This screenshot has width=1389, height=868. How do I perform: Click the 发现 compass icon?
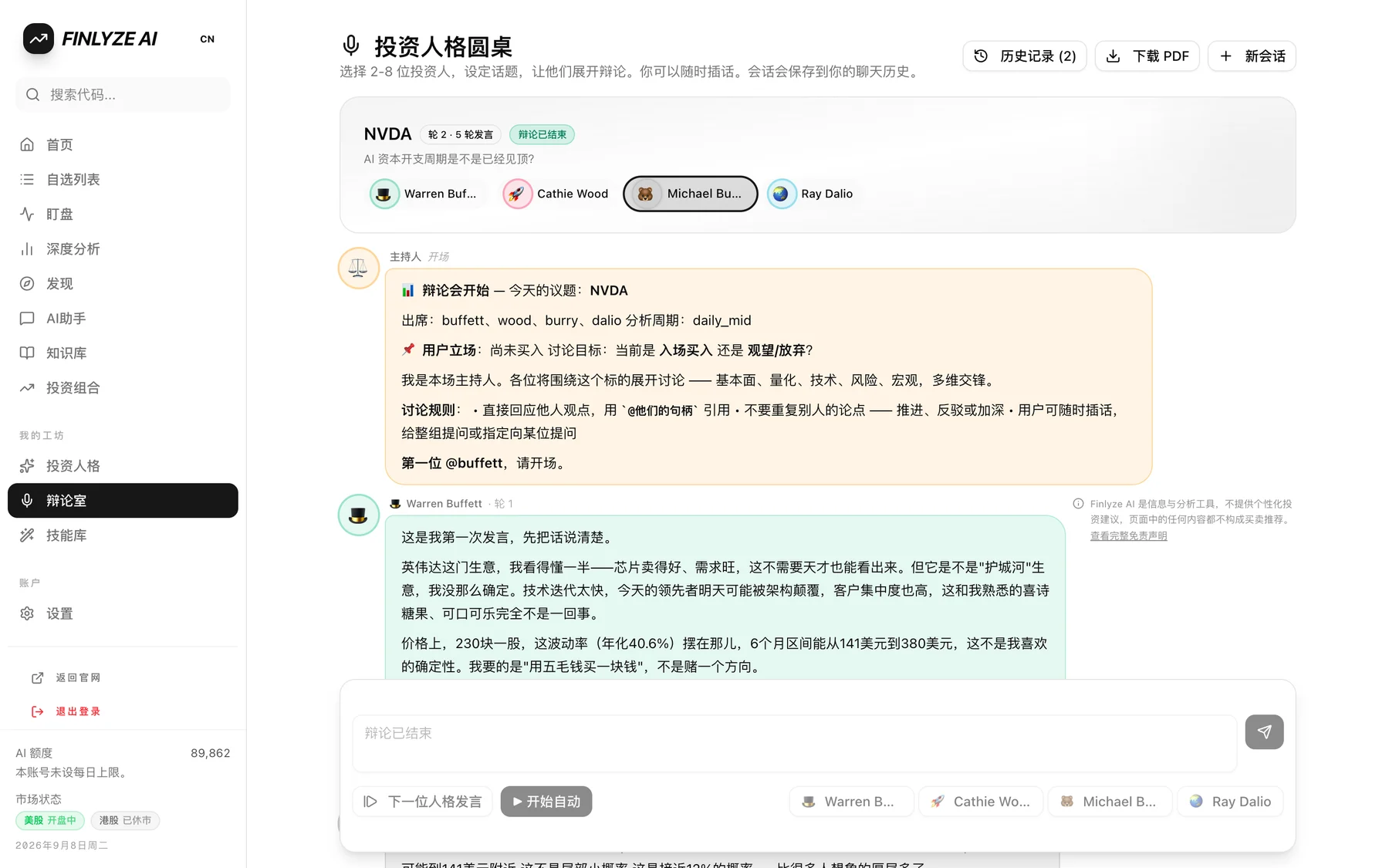point(27,283)
